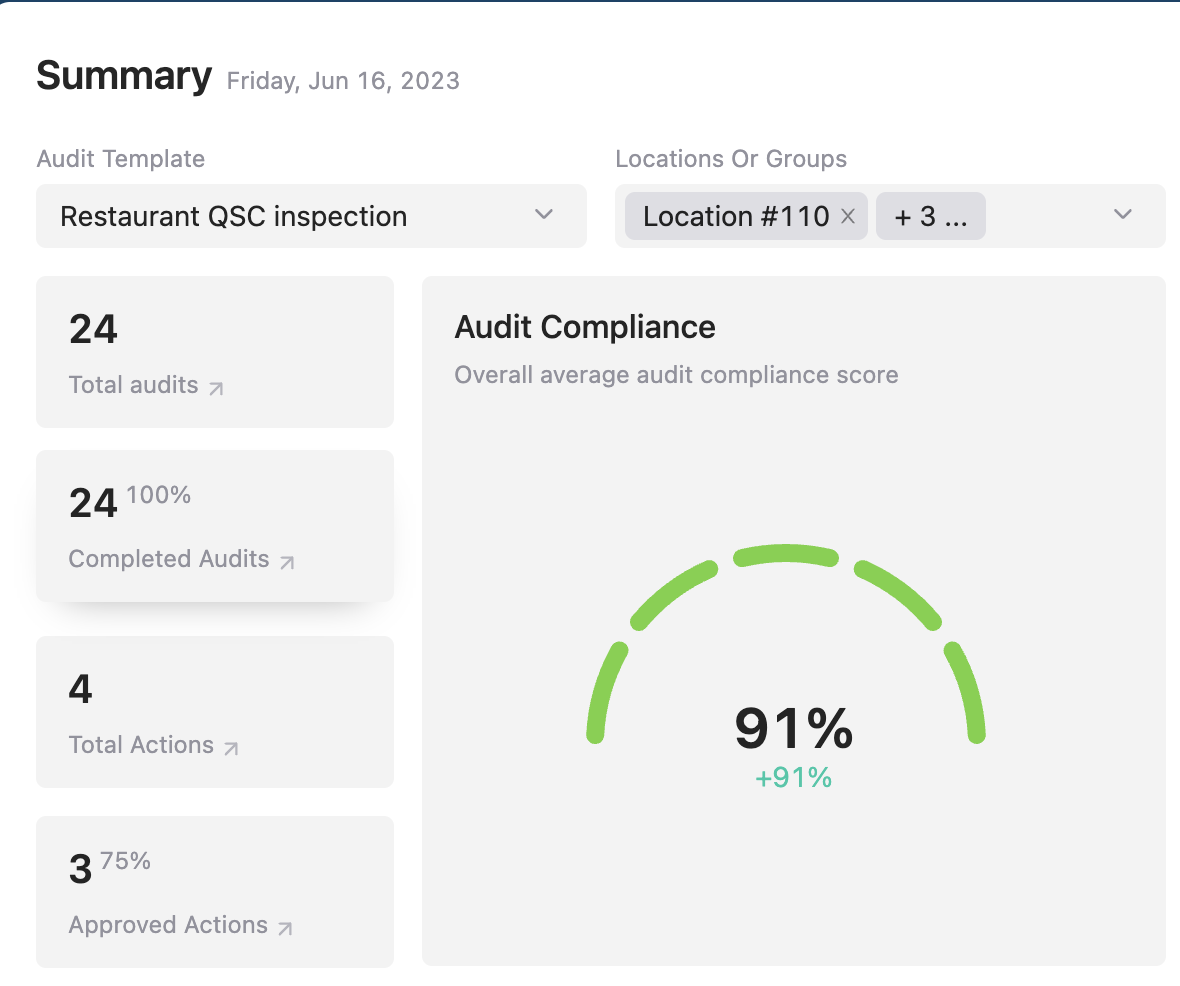Select the top center gauge arc segment

(x=786, y=554)
